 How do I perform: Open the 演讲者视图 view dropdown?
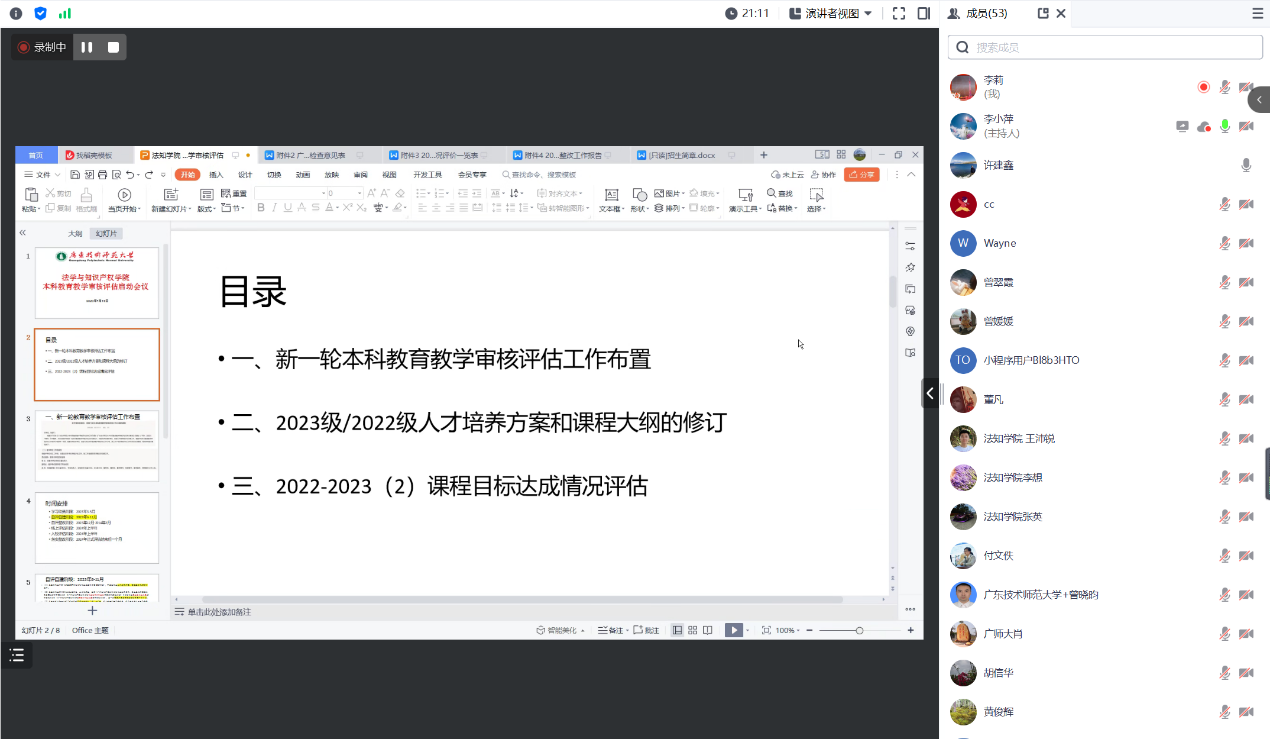[x=831, y=13]
